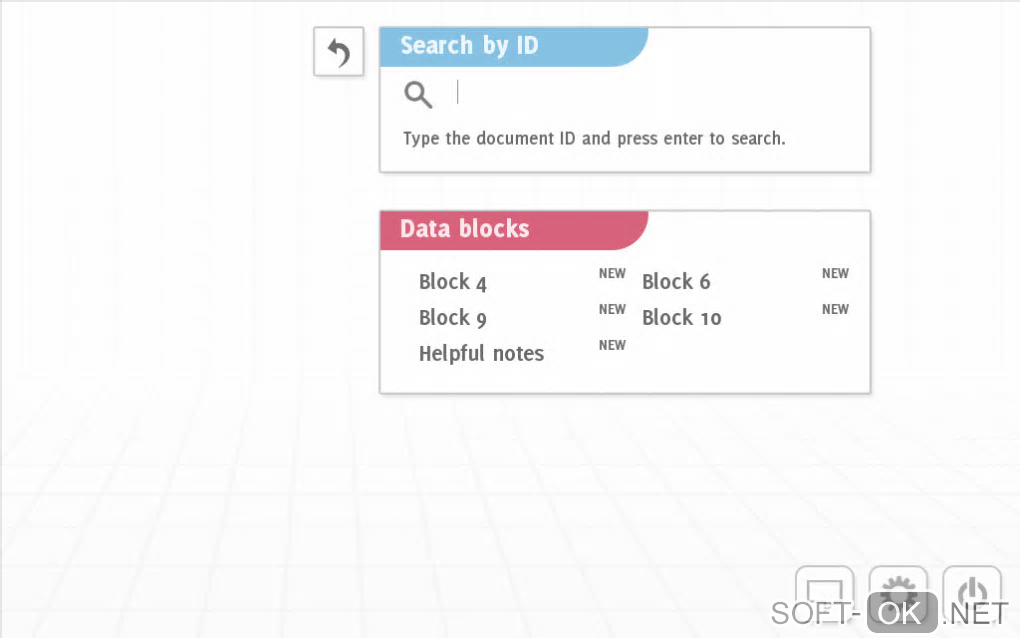Click the NEW badge beside Block 6
The height and width of the screenshot is (638, 1020).
point(835,273)
